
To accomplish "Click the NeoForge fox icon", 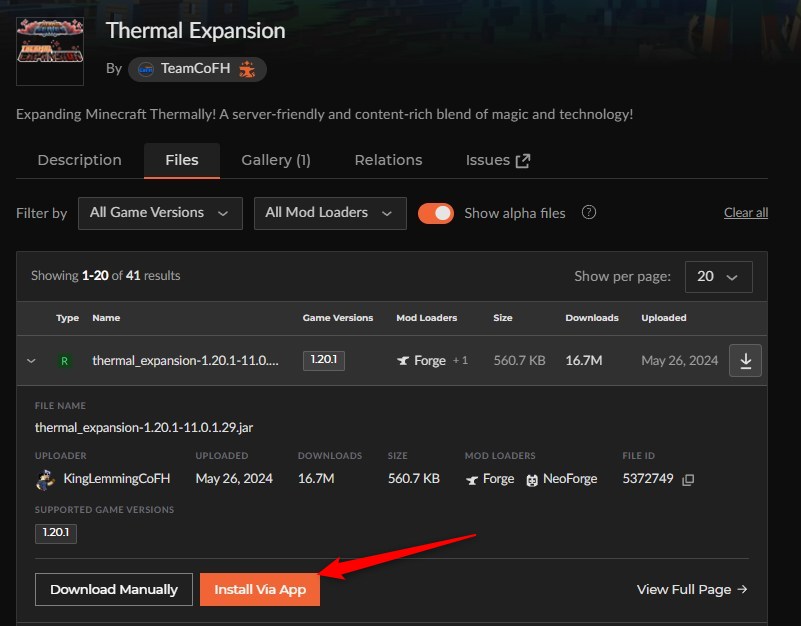I will point(532,480).
